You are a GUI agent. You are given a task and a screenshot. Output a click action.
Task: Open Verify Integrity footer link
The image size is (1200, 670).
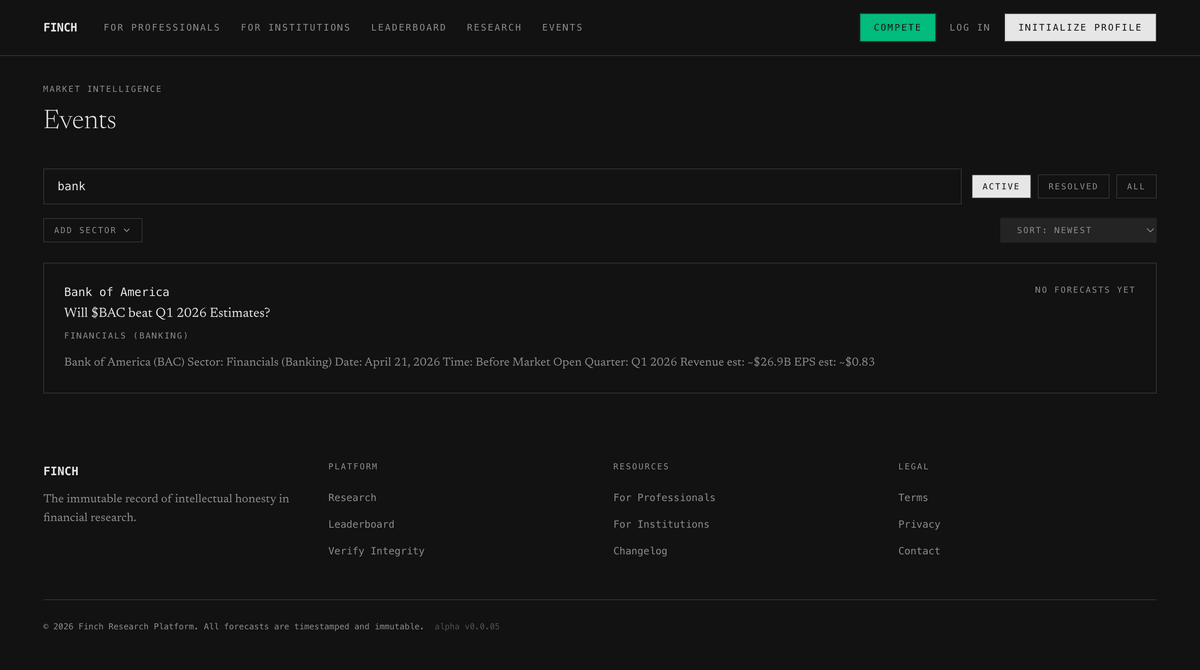376,551
